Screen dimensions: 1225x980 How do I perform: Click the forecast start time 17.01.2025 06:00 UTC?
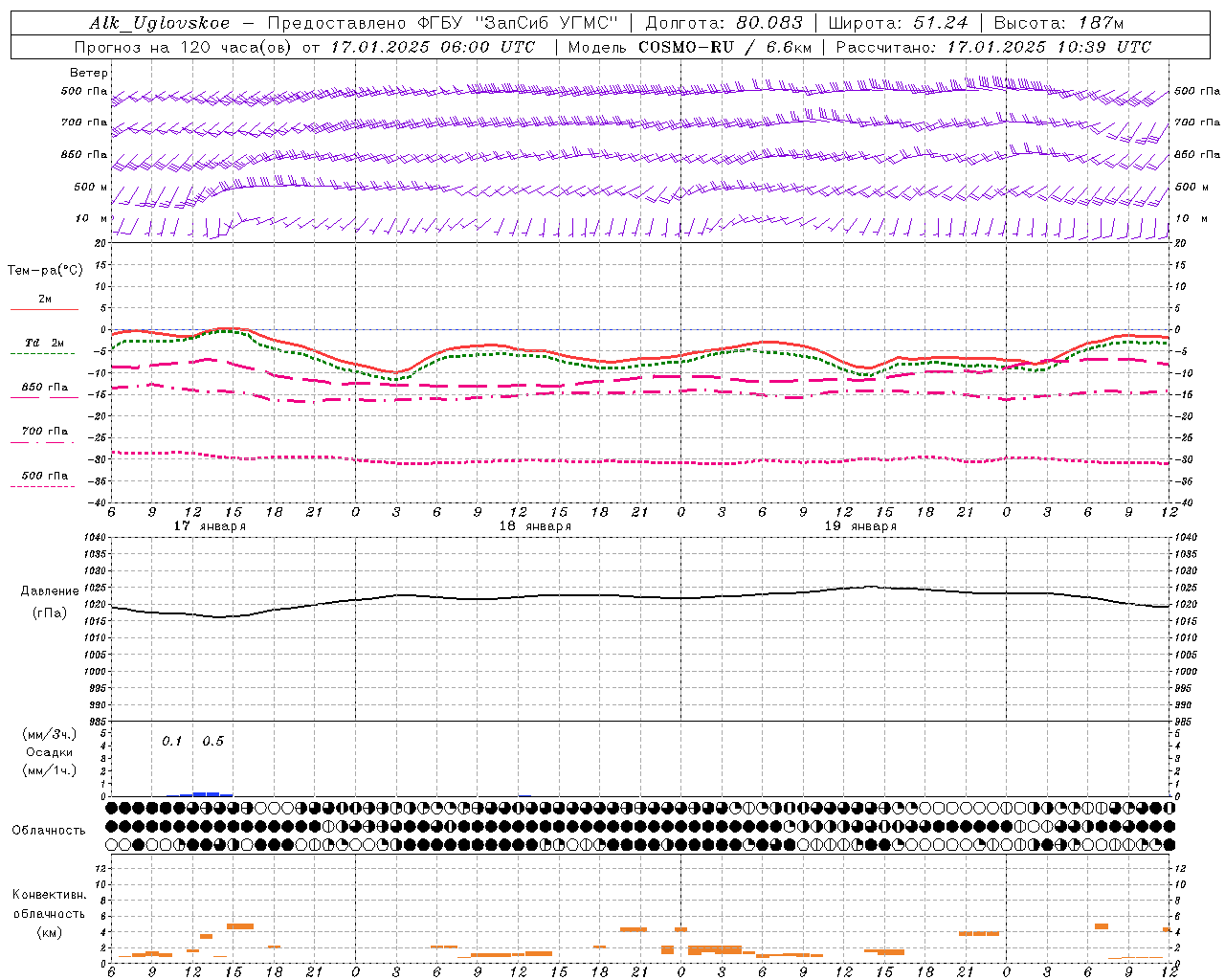(x=433, y=47)
